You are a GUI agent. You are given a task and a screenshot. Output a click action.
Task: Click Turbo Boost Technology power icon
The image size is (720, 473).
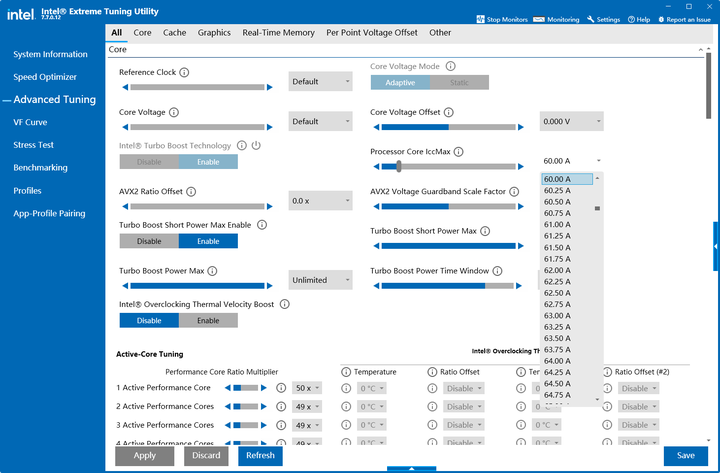256,146
